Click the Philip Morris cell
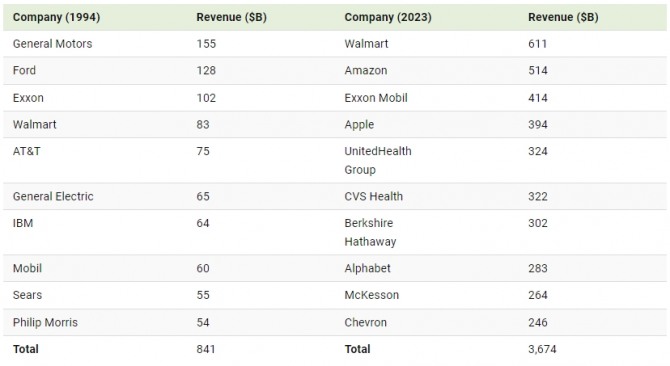Screen dimensions: 670x366 pos(45,322)
